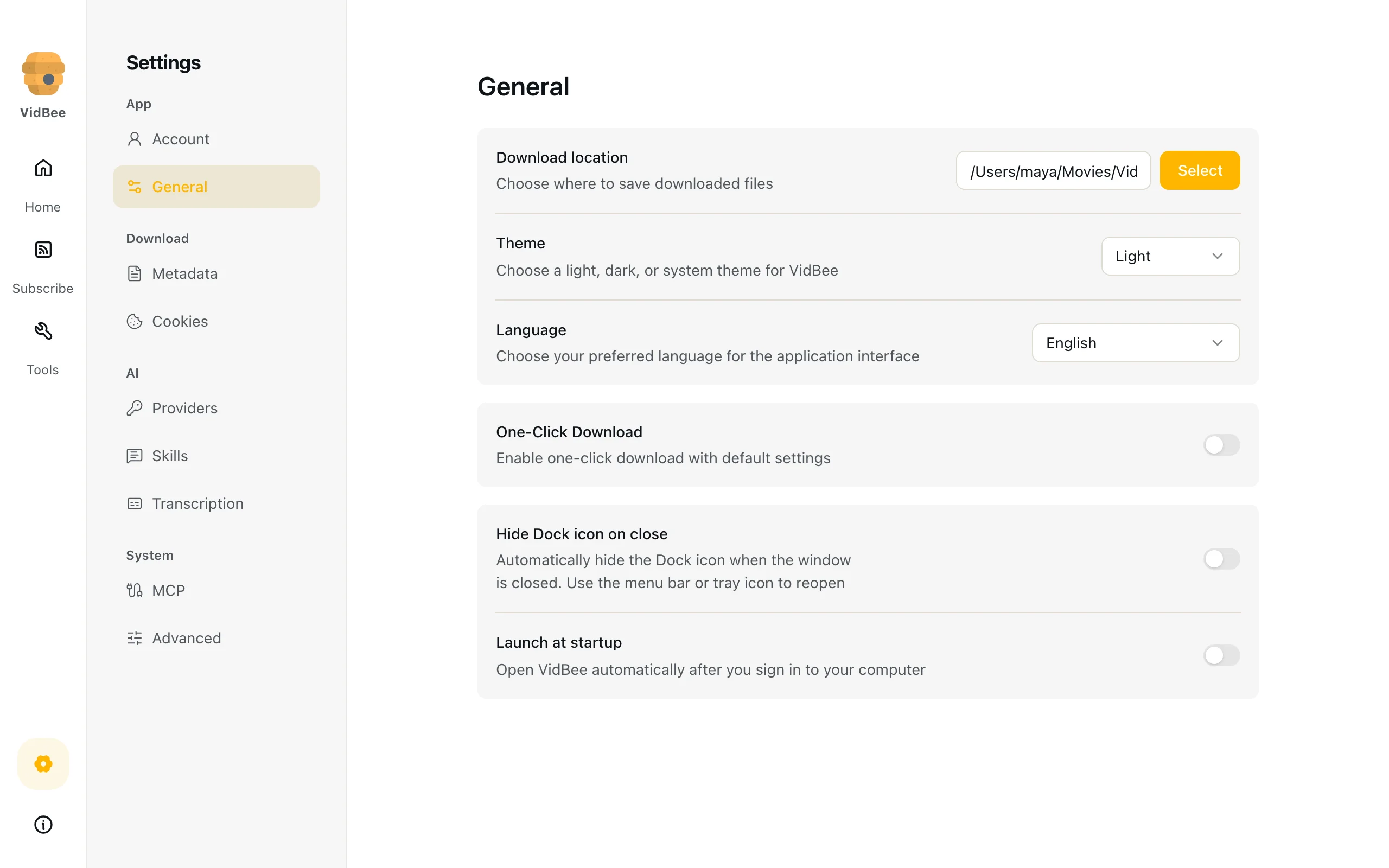
Task: Click the Skills message icon
Action: click(x=135, y=455)
